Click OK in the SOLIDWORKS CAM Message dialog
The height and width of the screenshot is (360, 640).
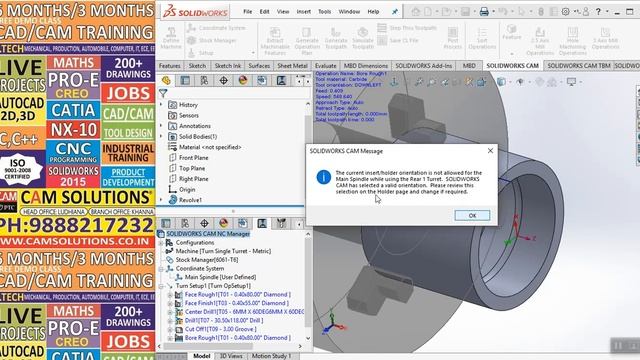click(x=472, y=215)
